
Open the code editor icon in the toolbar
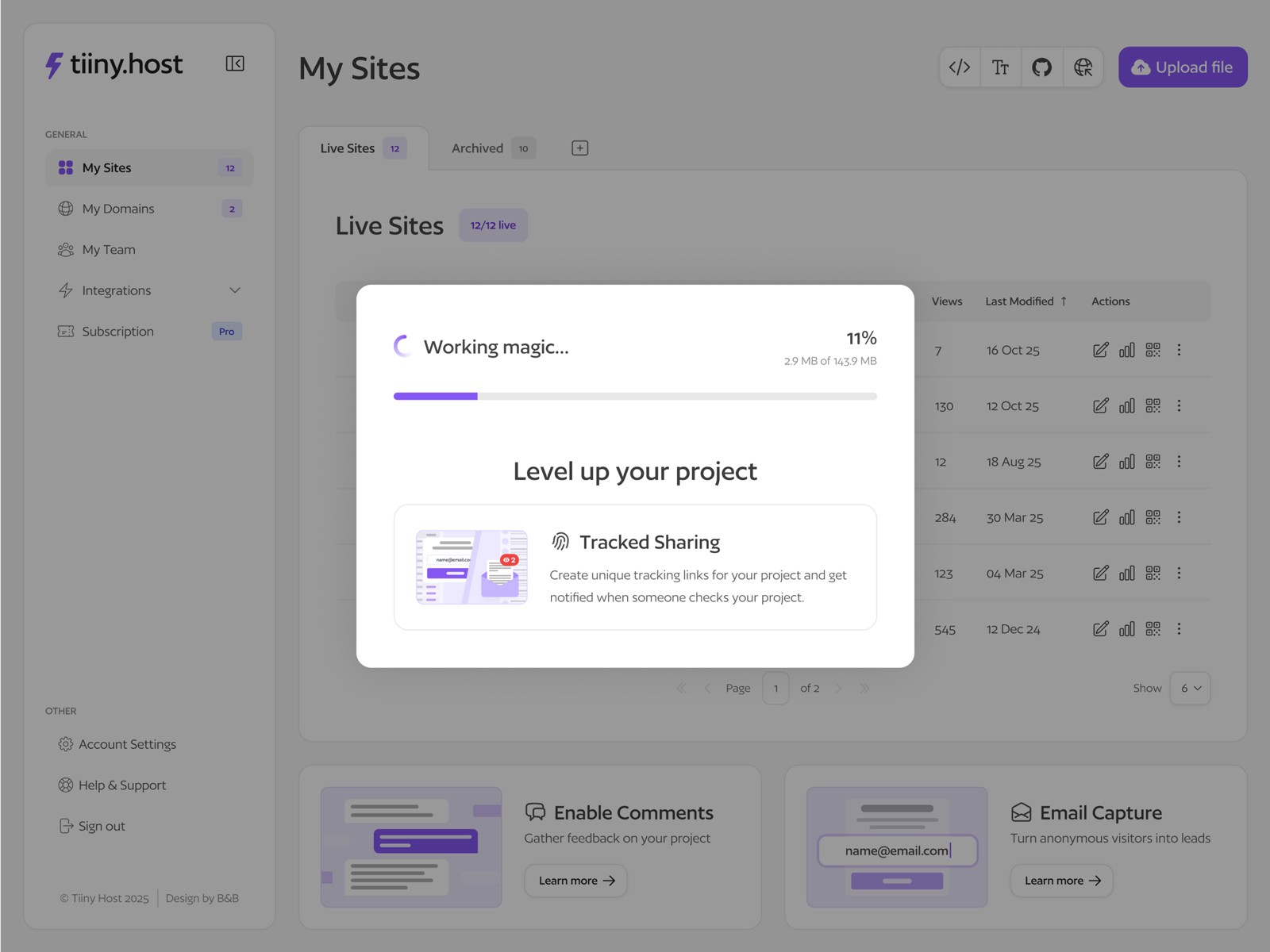(960, 67)
